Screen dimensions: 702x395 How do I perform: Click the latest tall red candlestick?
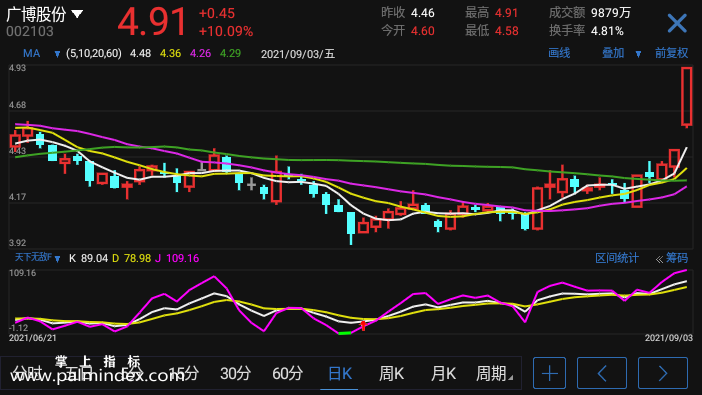click(x=687, y=96)
